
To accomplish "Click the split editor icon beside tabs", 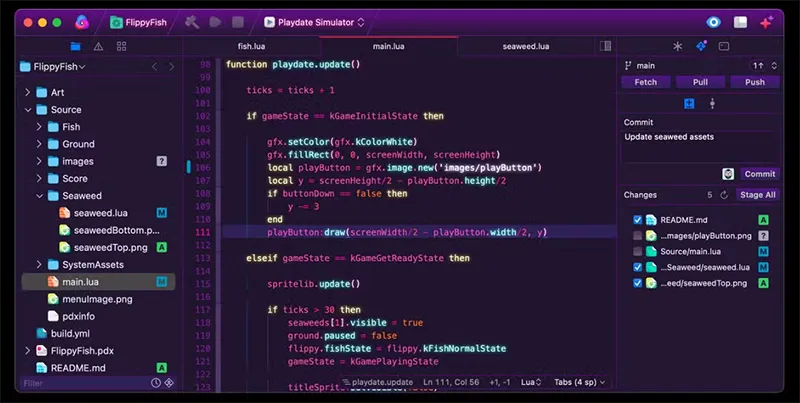I will click(x=605, y=46).
